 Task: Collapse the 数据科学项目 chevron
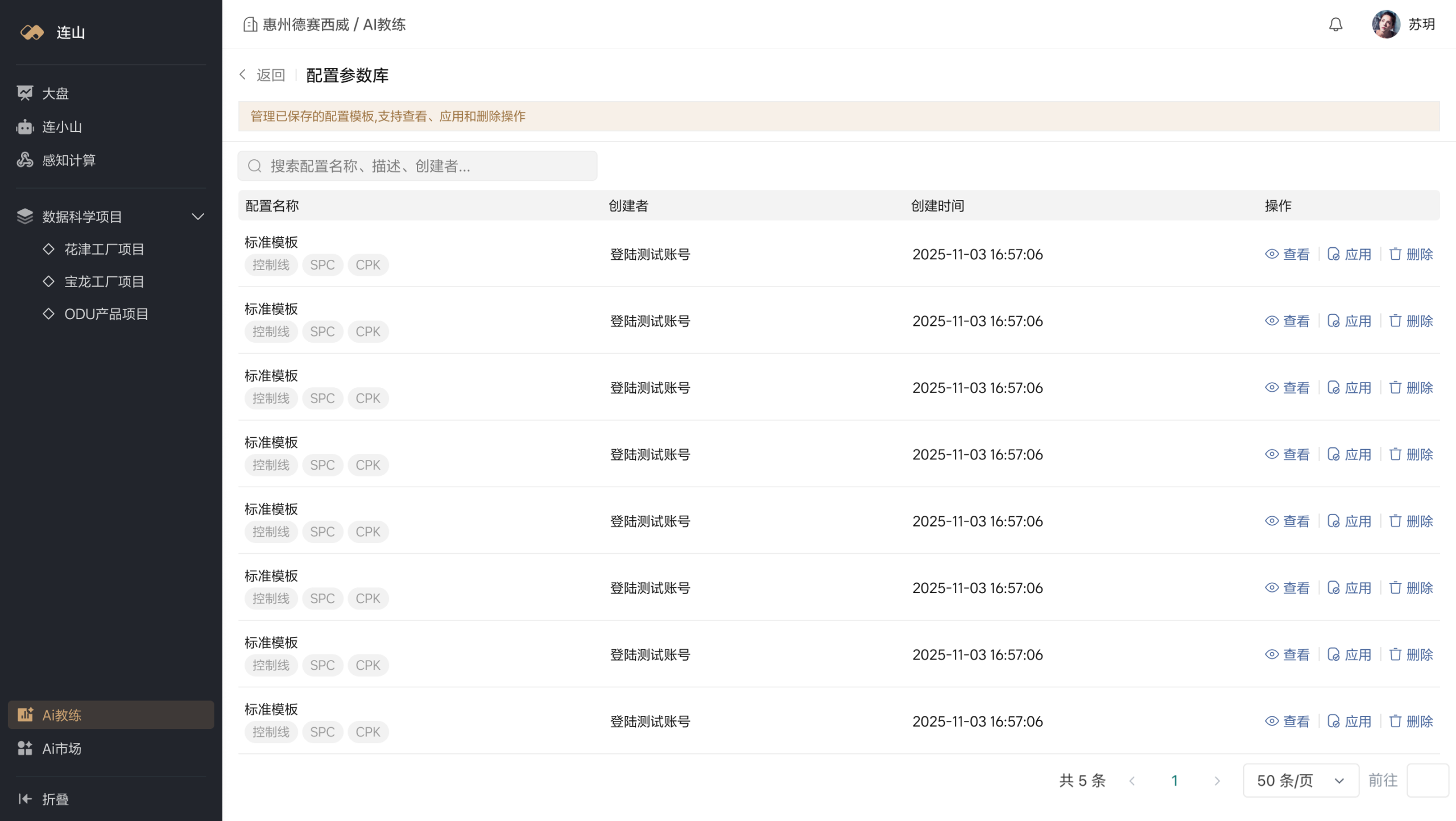tap(198, 217)
